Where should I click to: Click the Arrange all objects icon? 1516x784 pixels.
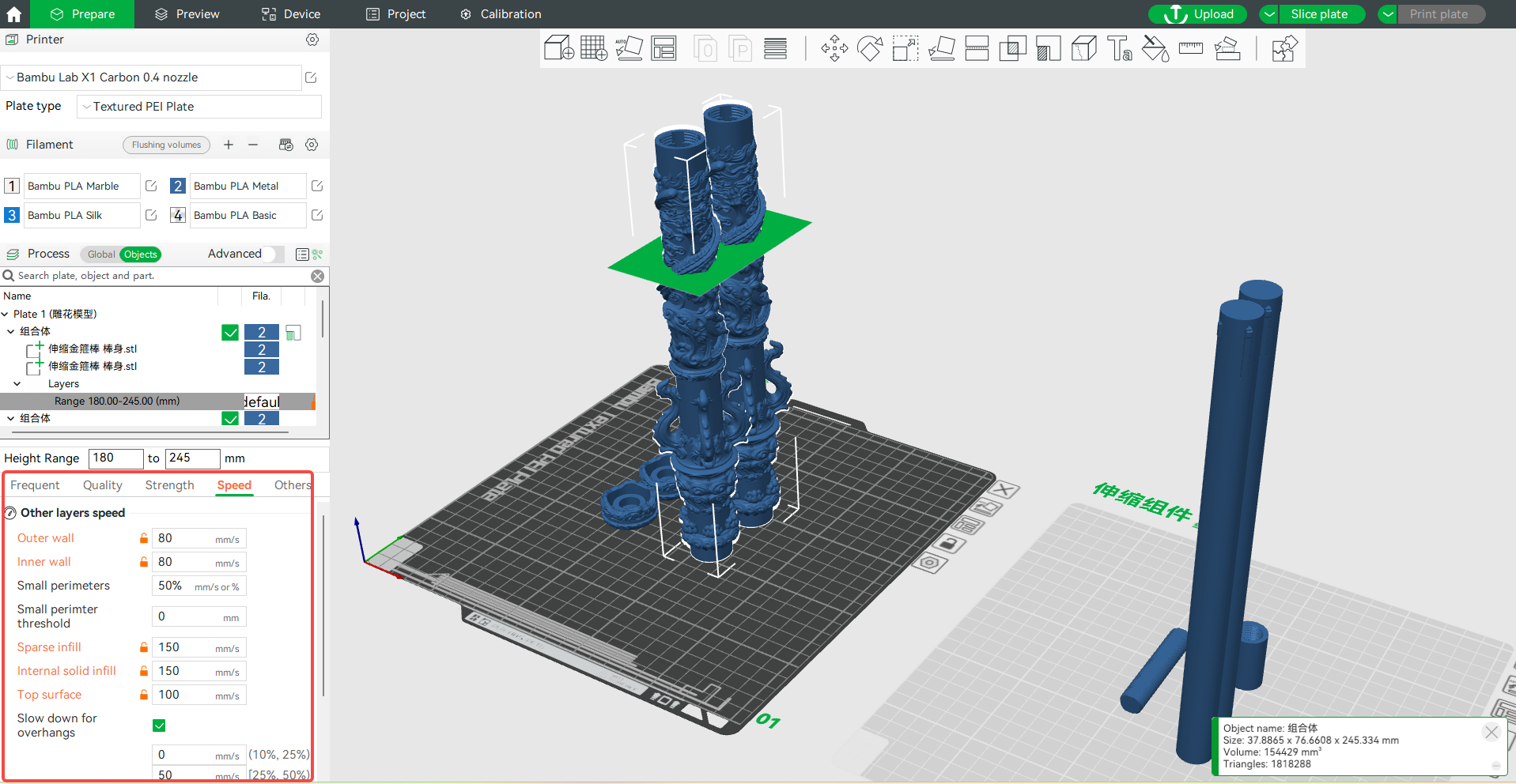[x=664, y=48]
